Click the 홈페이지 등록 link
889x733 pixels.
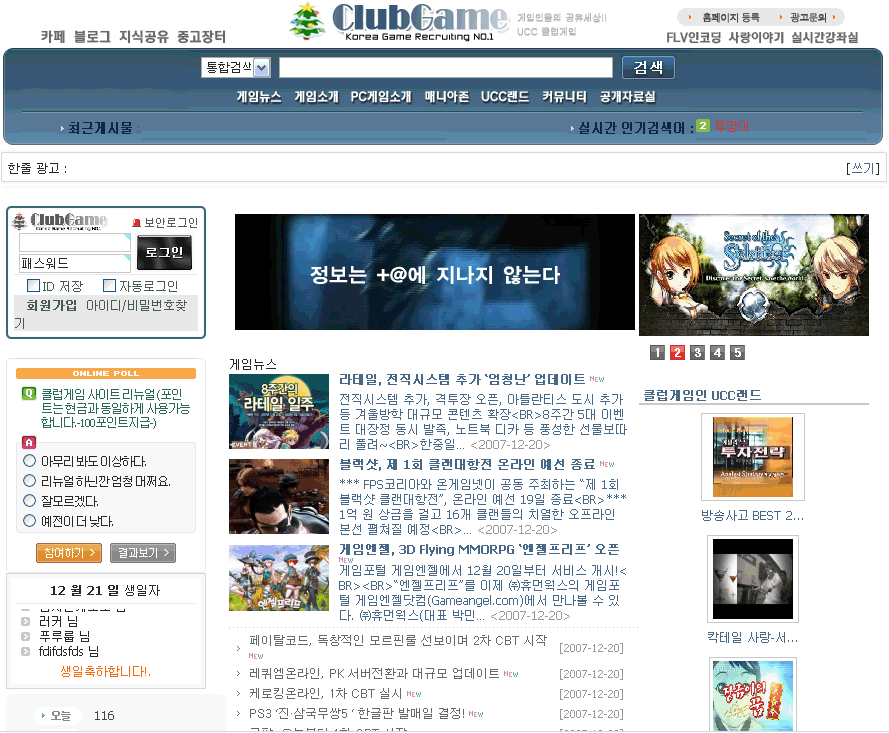(x=730, y=18)
